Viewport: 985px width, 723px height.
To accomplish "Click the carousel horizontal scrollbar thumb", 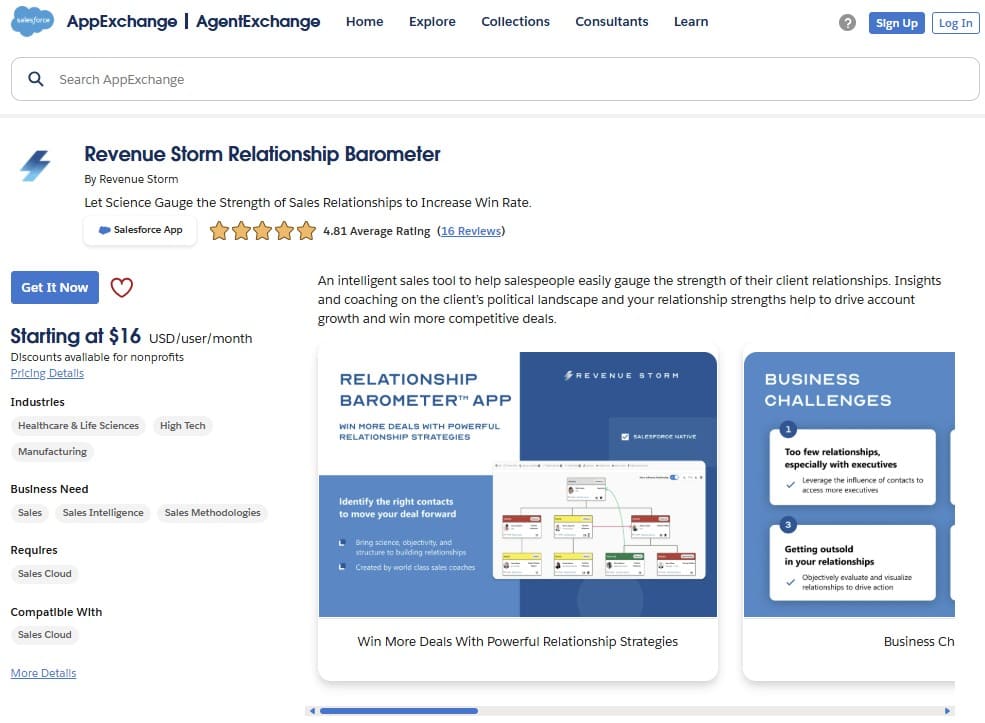I will [399, 711].
